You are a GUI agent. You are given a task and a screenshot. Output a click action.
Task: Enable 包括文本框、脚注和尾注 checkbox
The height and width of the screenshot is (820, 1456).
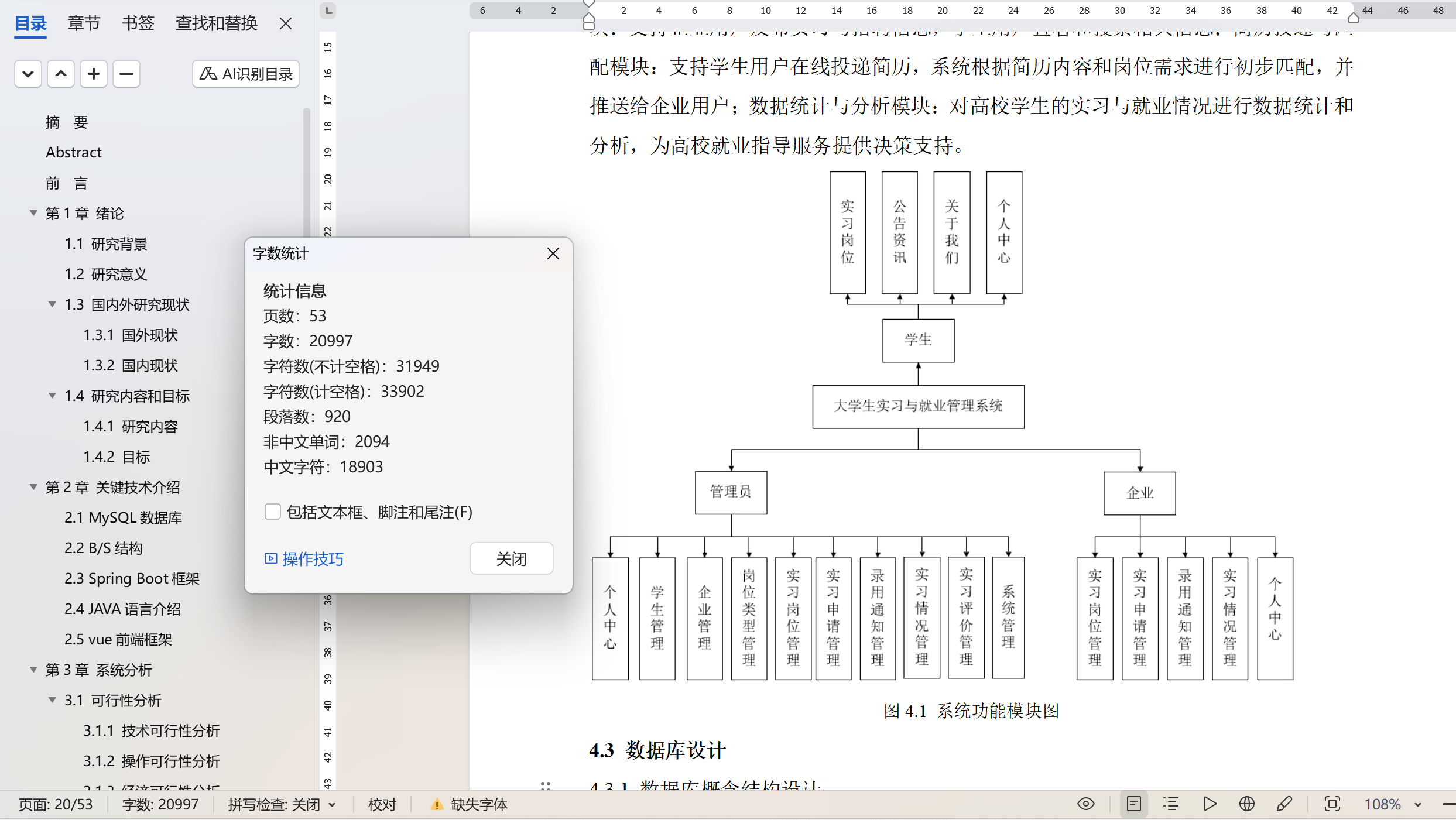[x=272, y=512]
